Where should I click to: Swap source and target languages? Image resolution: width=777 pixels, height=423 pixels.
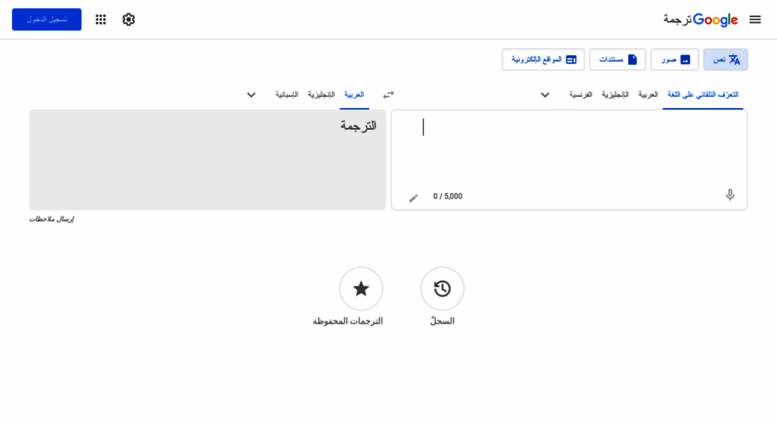click(388, 94)
